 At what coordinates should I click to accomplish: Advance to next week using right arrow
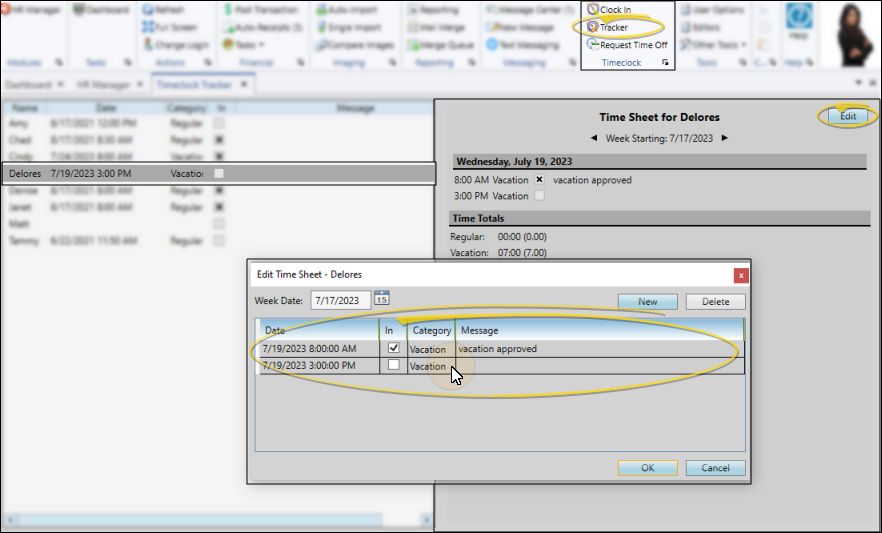725,138
